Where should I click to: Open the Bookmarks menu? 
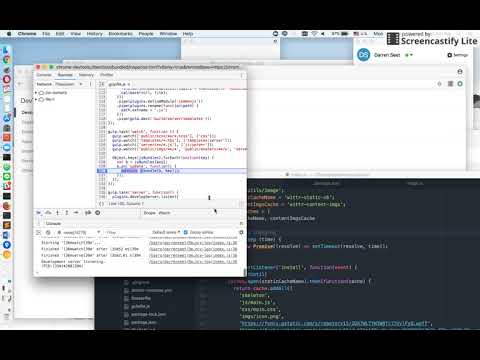point(120,34)
